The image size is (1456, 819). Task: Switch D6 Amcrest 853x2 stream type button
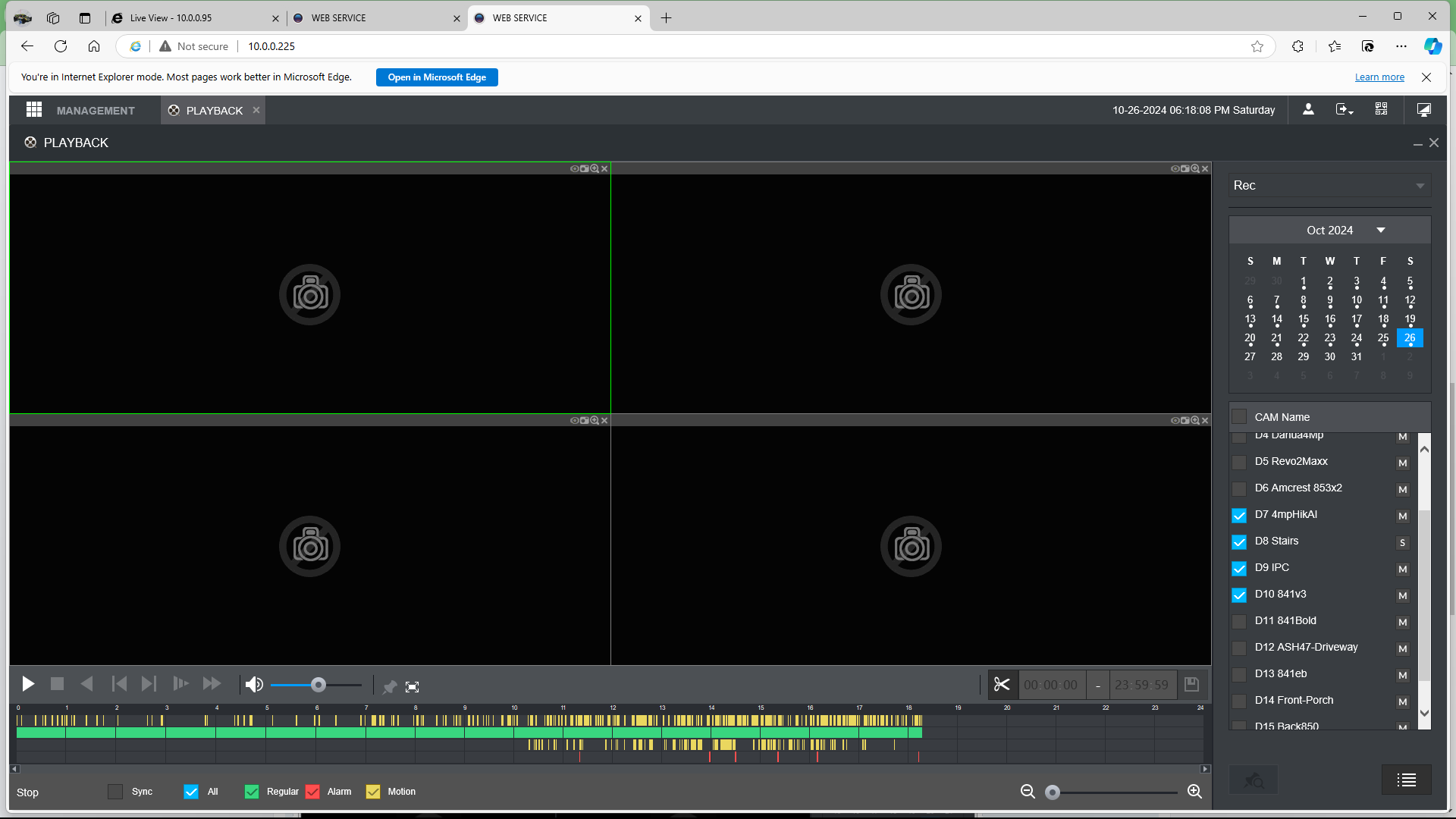(1402, 490)
